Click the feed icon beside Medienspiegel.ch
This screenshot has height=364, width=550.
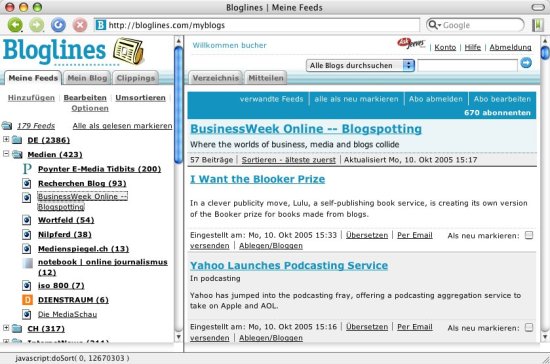(x=27, y=249)
